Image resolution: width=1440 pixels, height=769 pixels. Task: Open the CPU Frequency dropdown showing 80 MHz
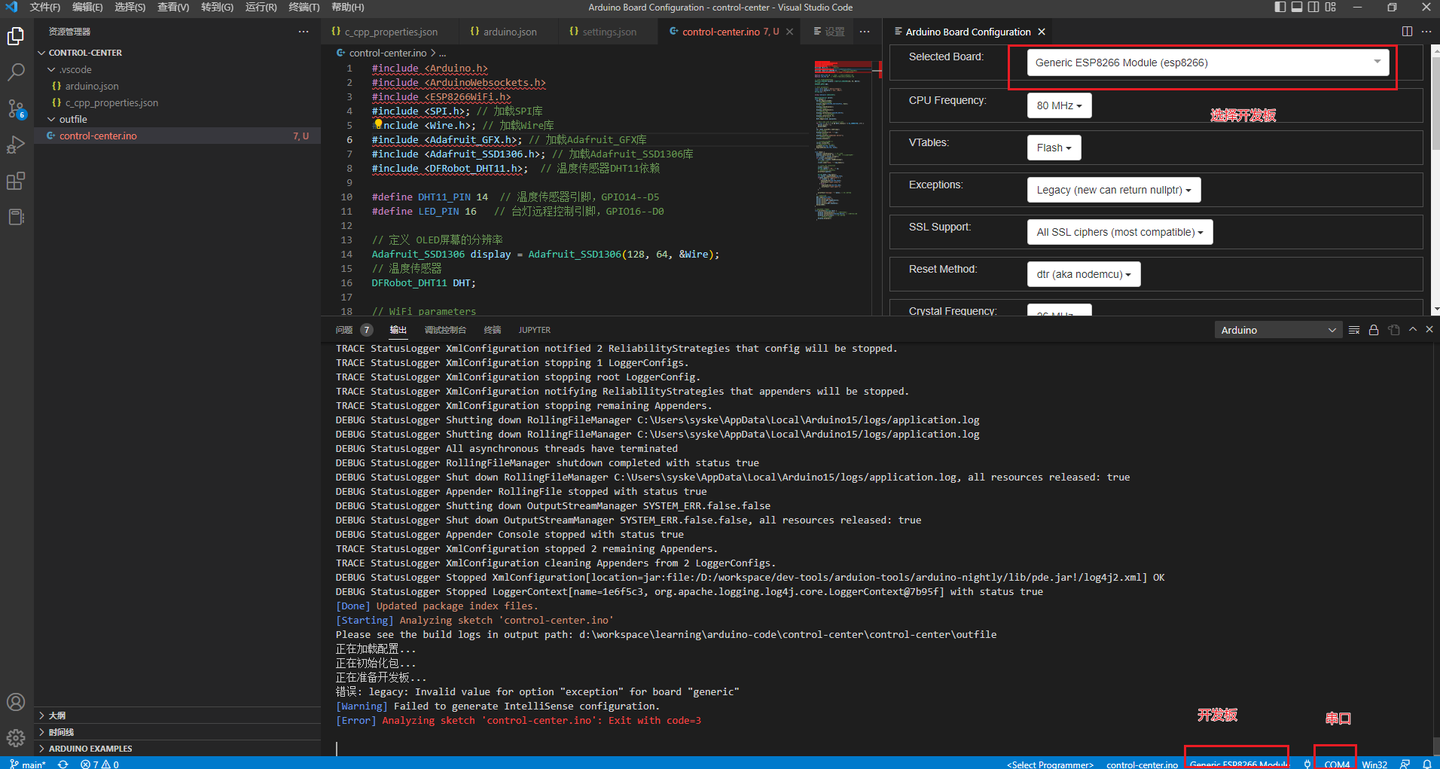click(1058, 105)
